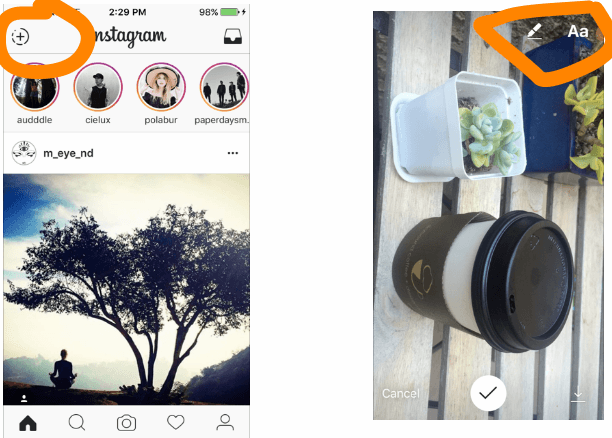This screenshot has height=438, width=612.
Task: Go to the Home tab
Action: 28,423
